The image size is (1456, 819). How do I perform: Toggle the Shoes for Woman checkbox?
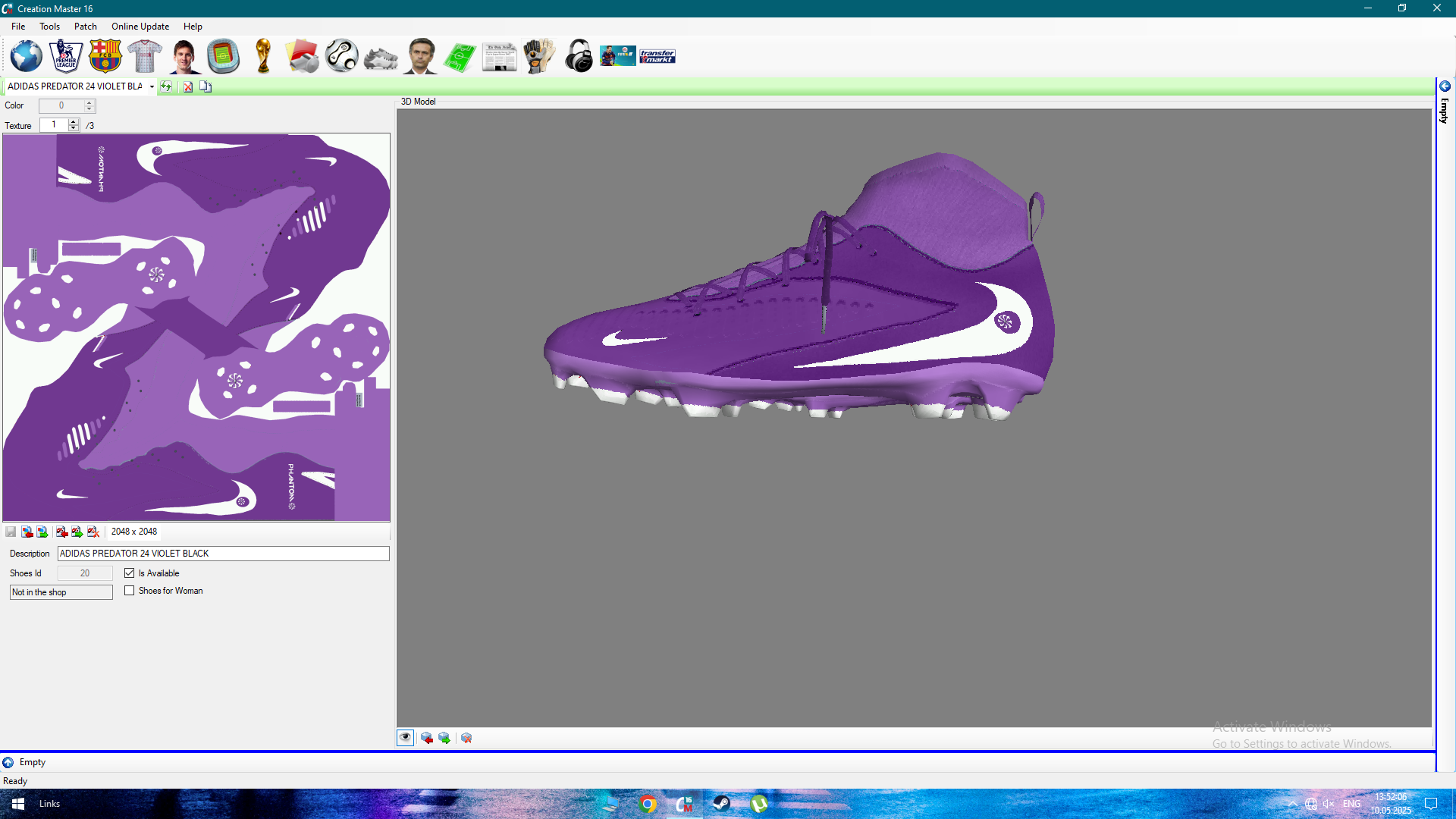tap(130, 591)
